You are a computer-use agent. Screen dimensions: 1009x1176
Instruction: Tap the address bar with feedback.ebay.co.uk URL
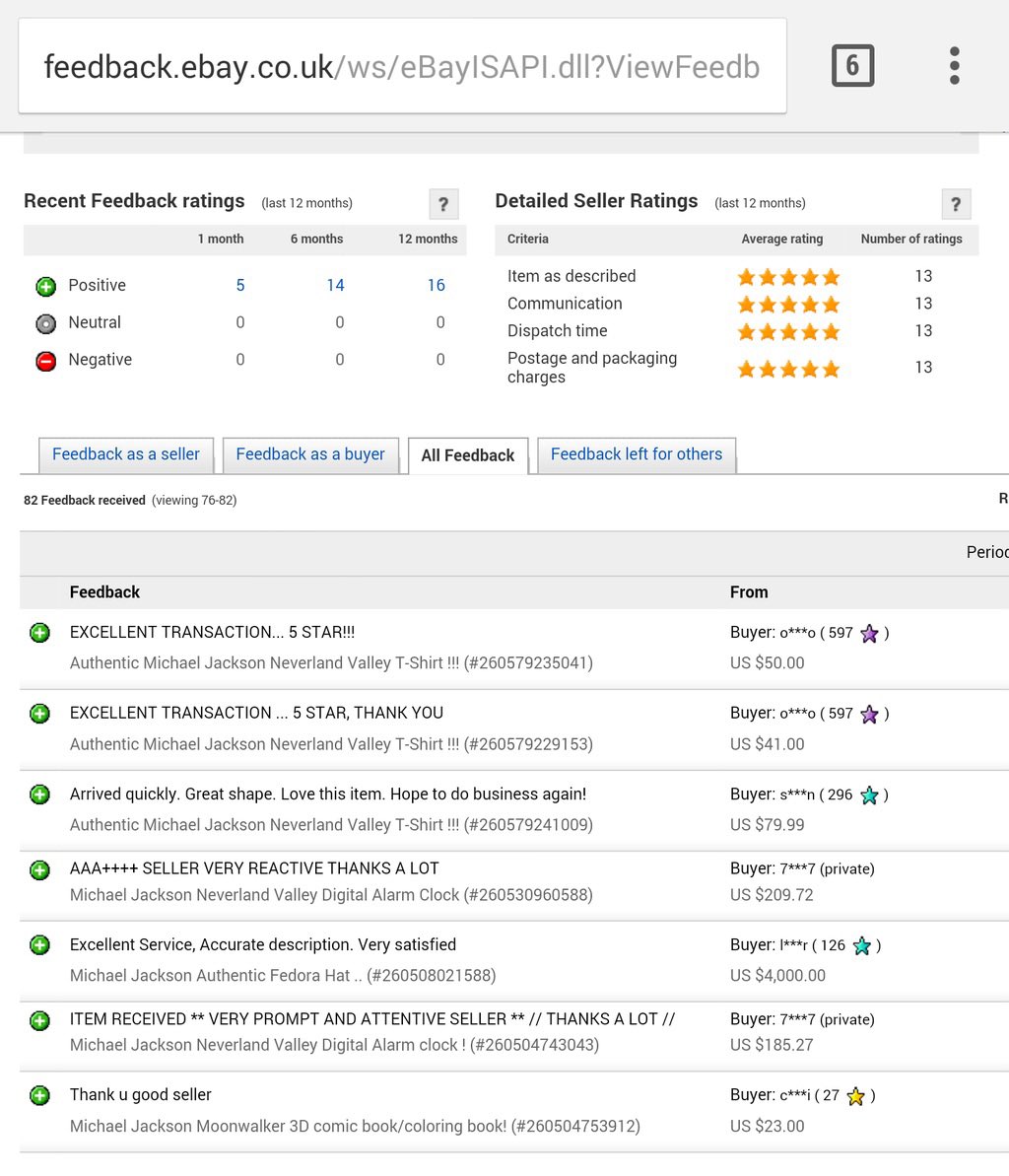pos(402,66)
